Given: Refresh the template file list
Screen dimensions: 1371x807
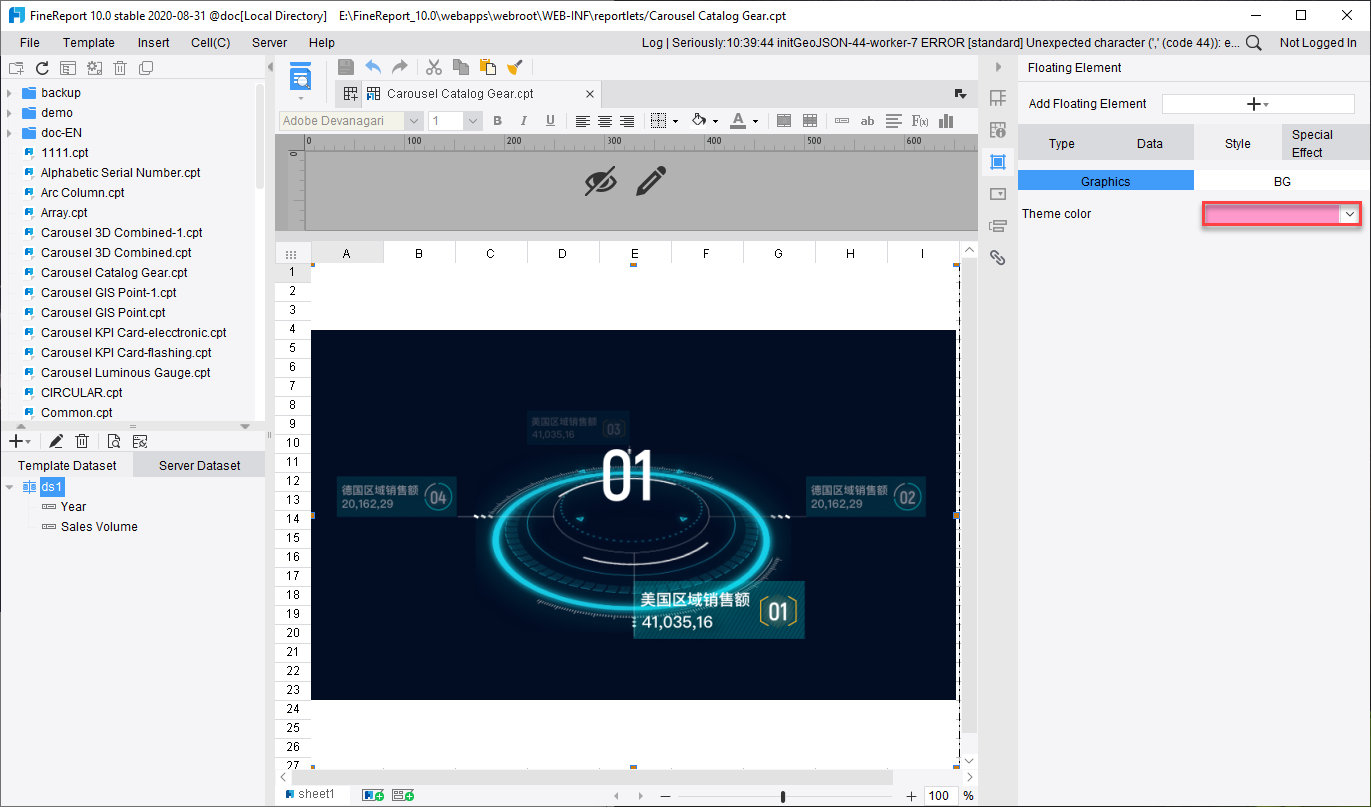Looking at the screenshot, I should [x=42, y=68].
